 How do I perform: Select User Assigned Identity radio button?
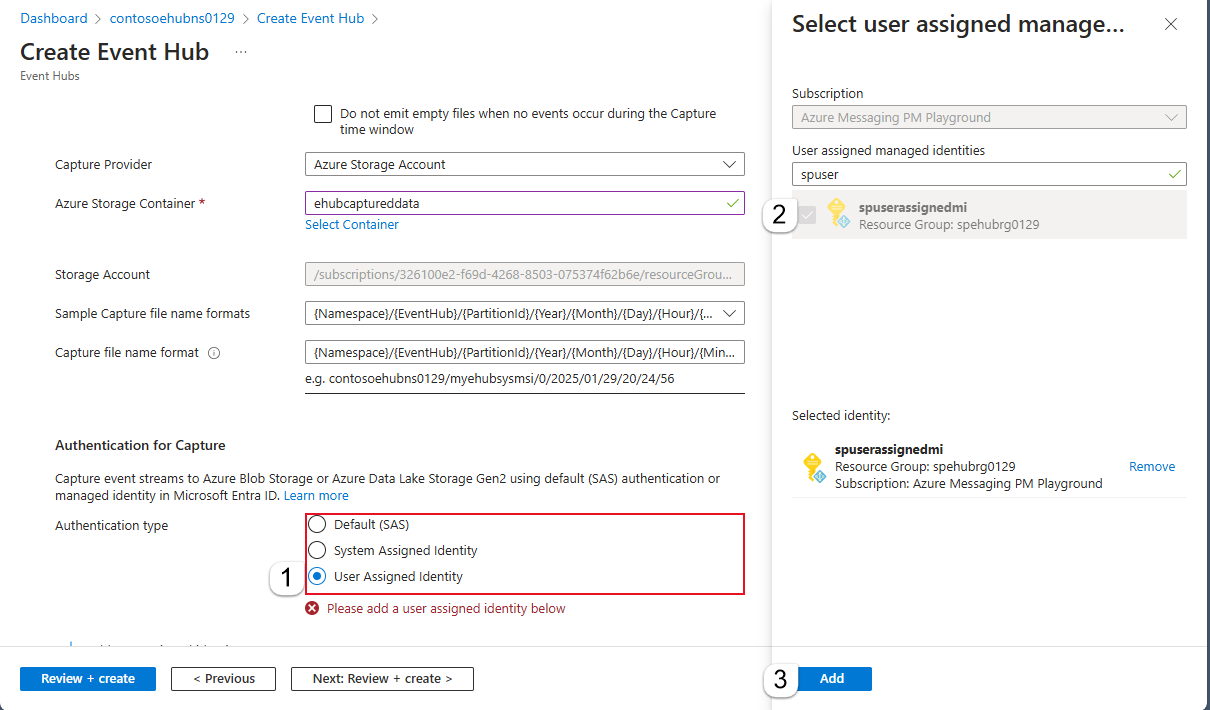point(317,576)
